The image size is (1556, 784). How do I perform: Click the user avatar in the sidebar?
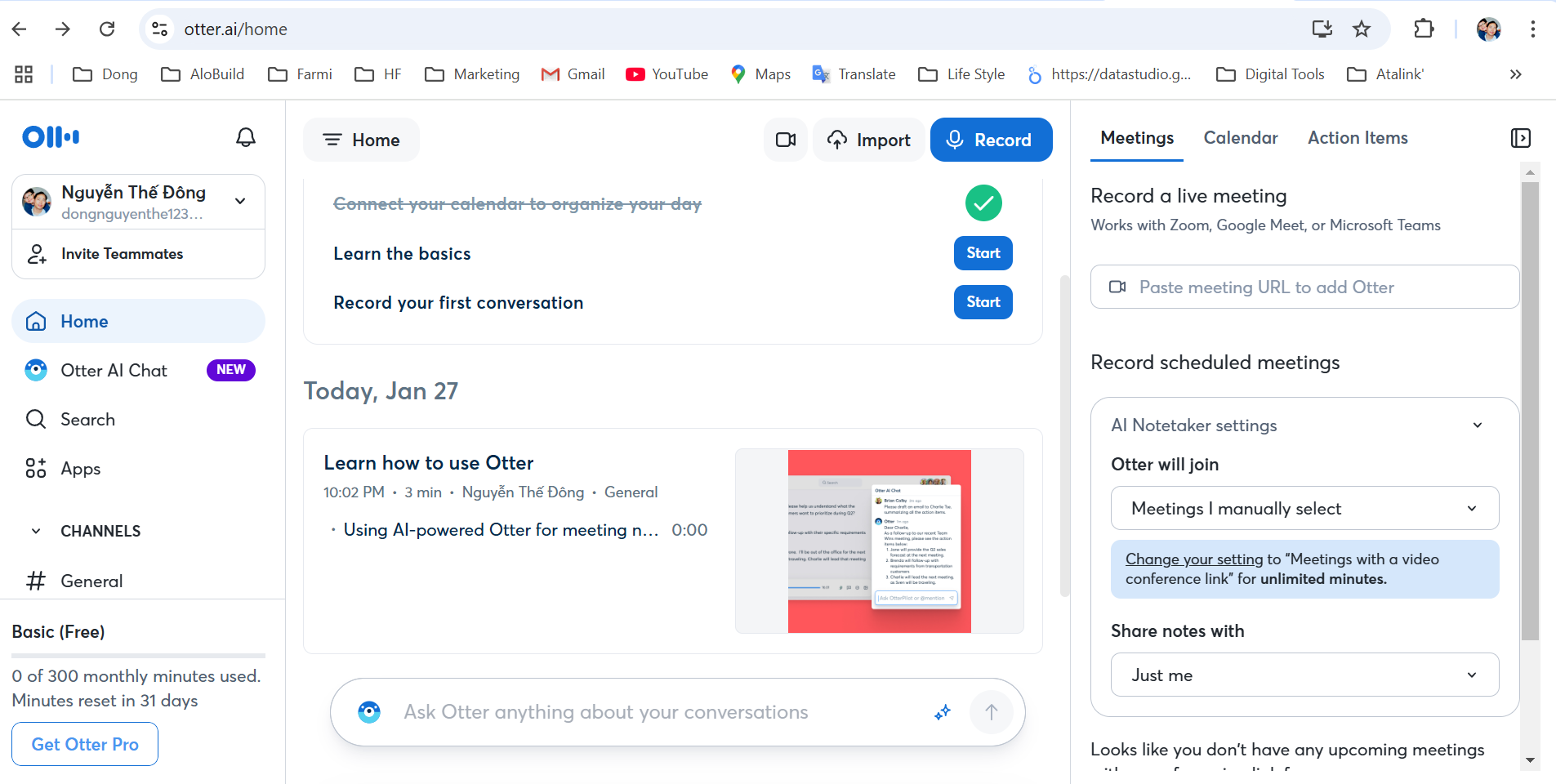tap(37, 201)
